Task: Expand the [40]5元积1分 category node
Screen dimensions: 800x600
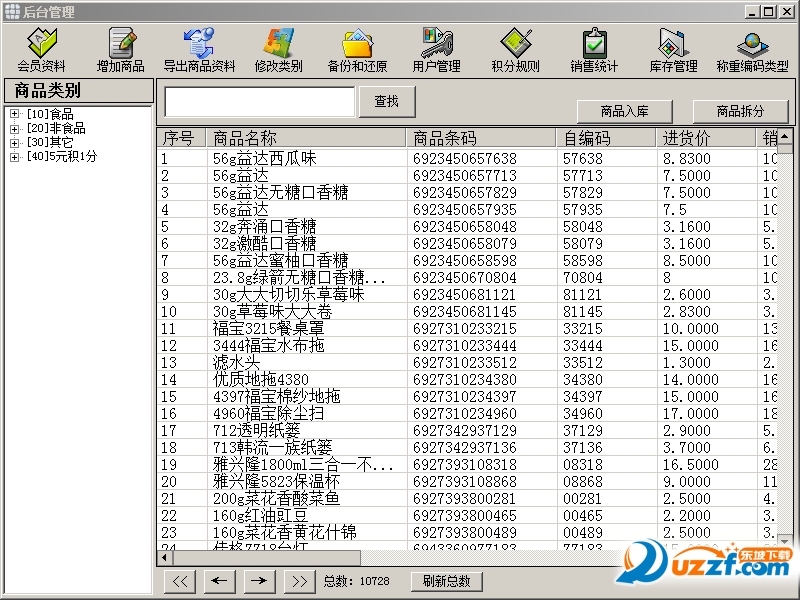Action: point(14,157)
